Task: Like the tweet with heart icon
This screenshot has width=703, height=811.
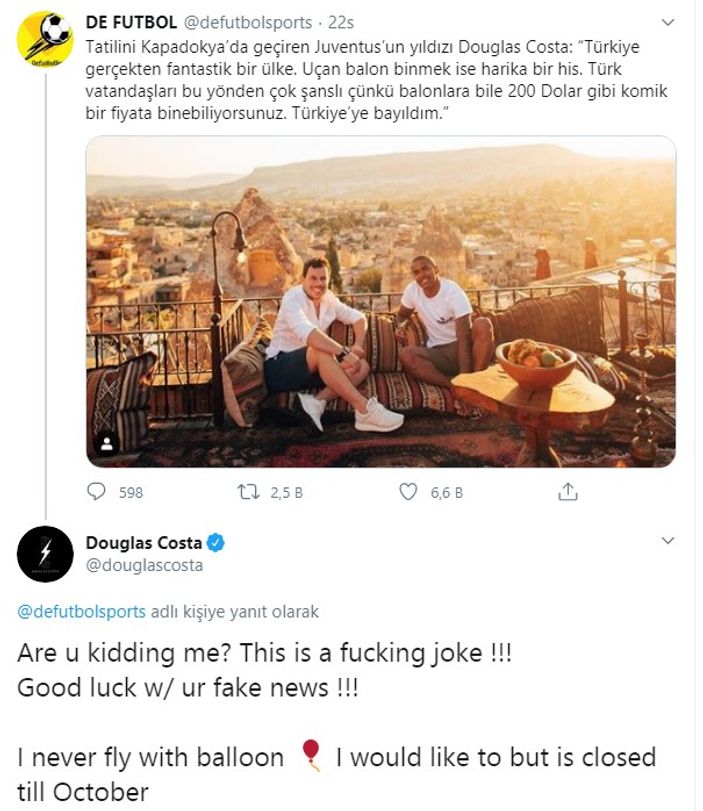Action: coord(408,492)
